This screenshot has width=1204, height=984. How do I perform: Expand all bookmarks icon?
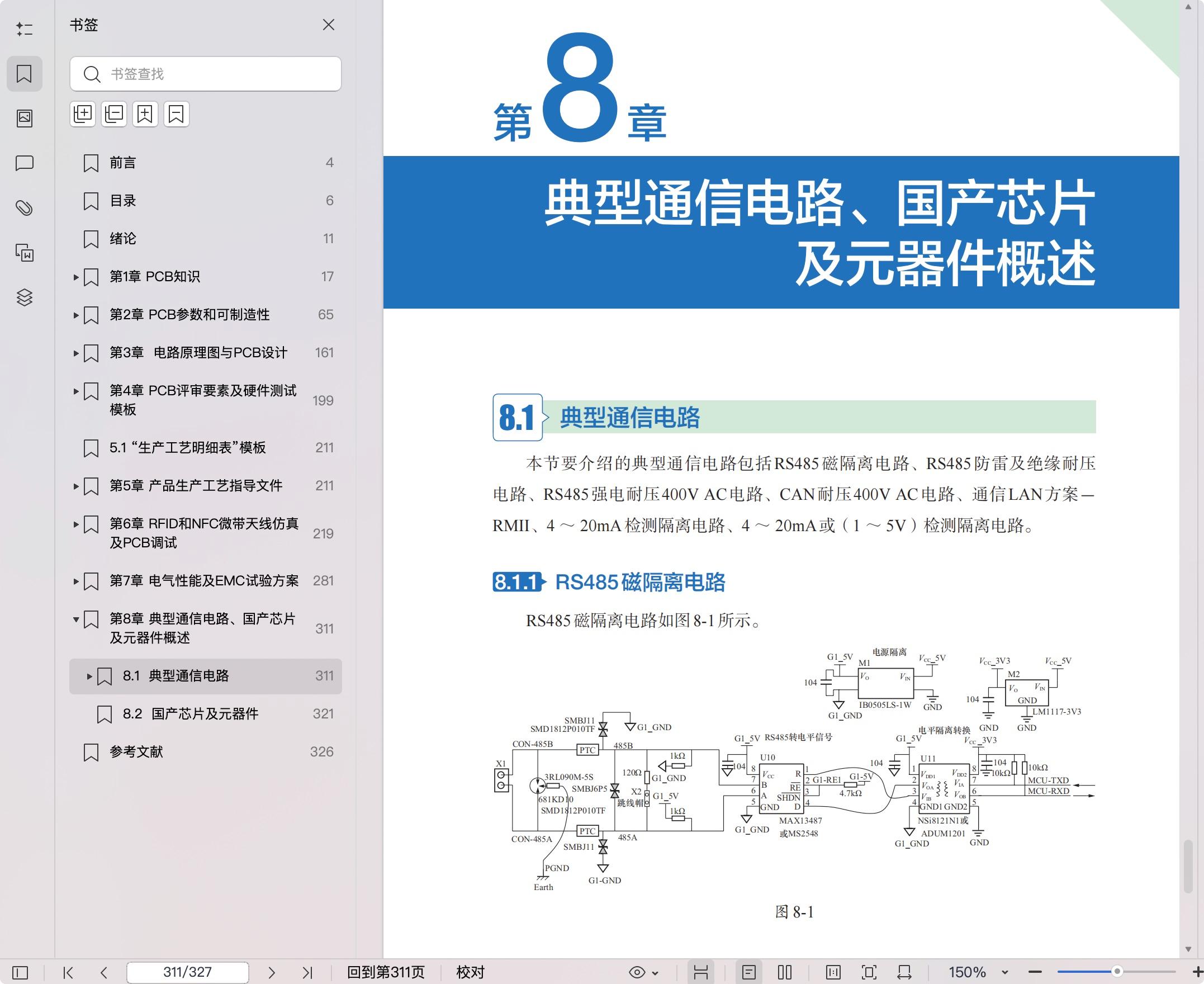(x=83, y=115)
